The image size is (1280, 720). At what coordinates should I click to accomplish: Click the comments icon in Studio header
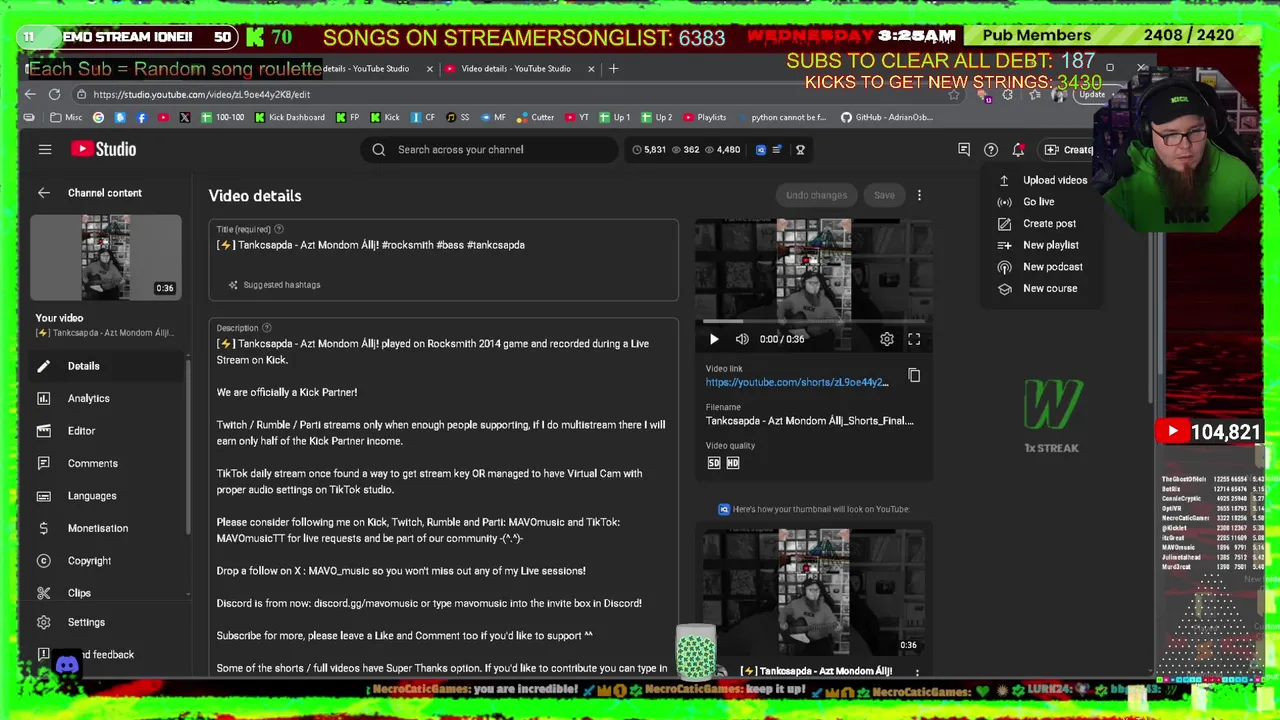[964, 150]
